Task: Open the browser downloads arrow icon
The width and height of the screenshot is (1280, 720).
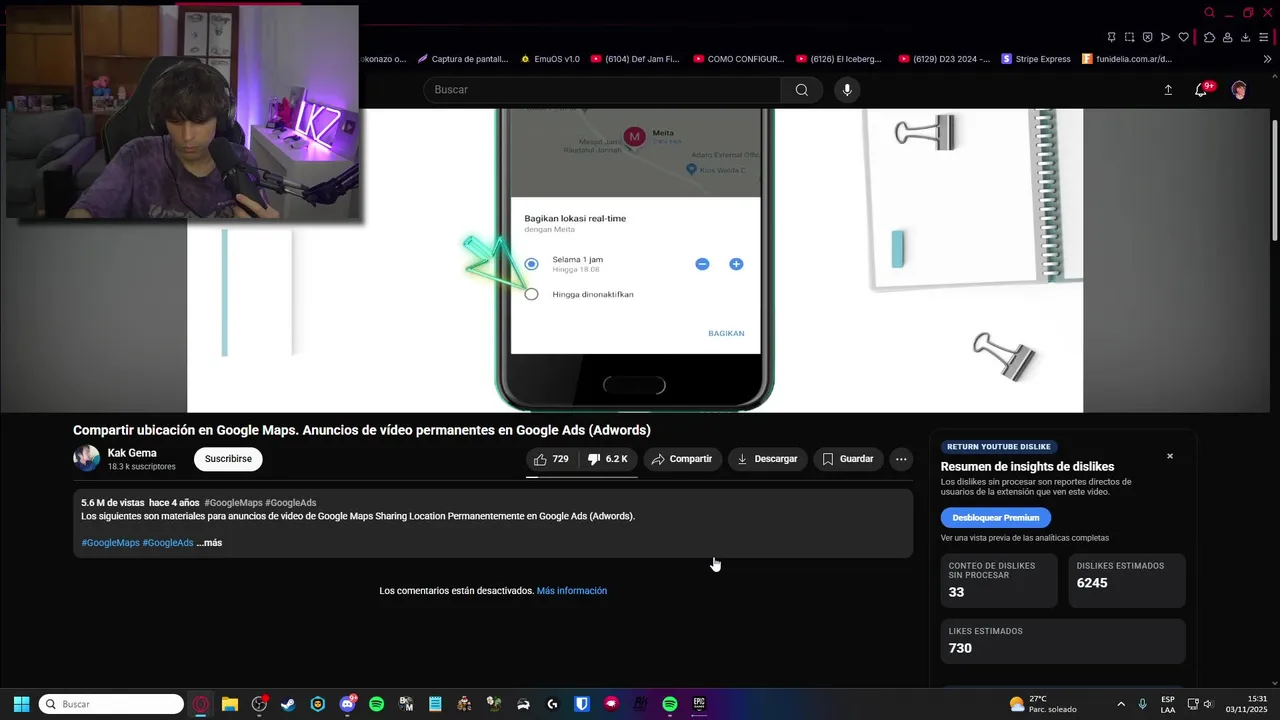Action: pos(1246,37)
